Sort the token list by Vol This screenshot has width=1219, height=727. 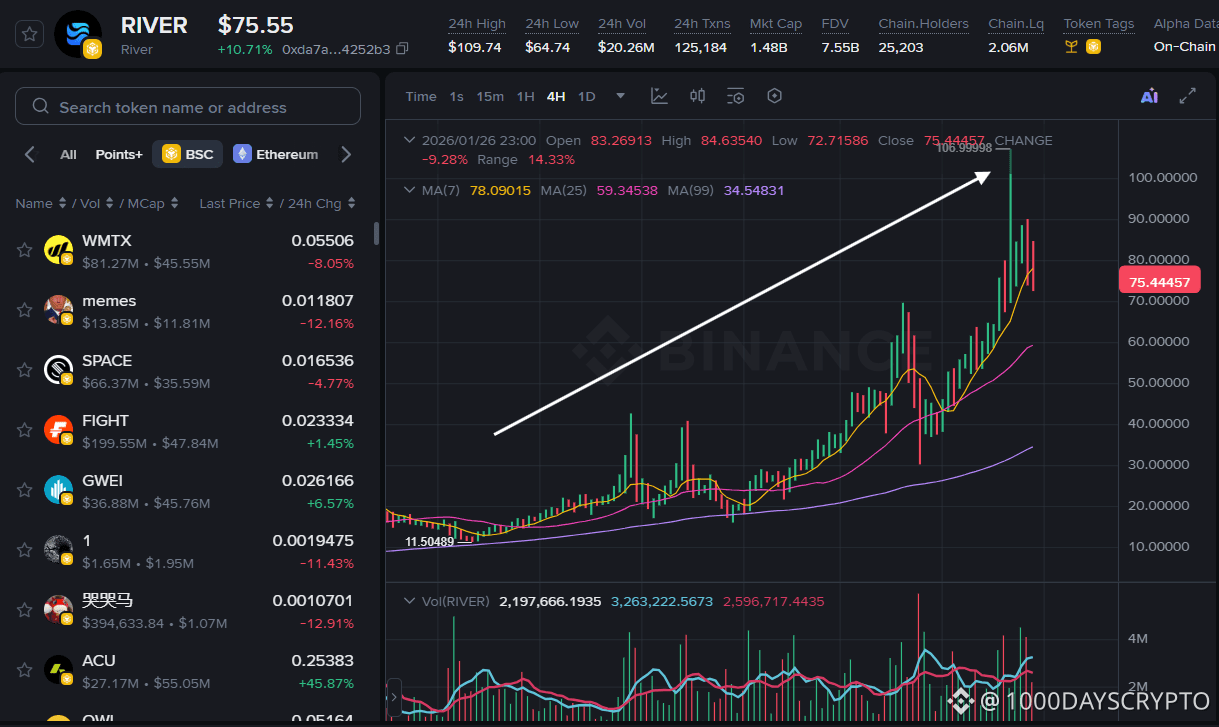[98, 203]
